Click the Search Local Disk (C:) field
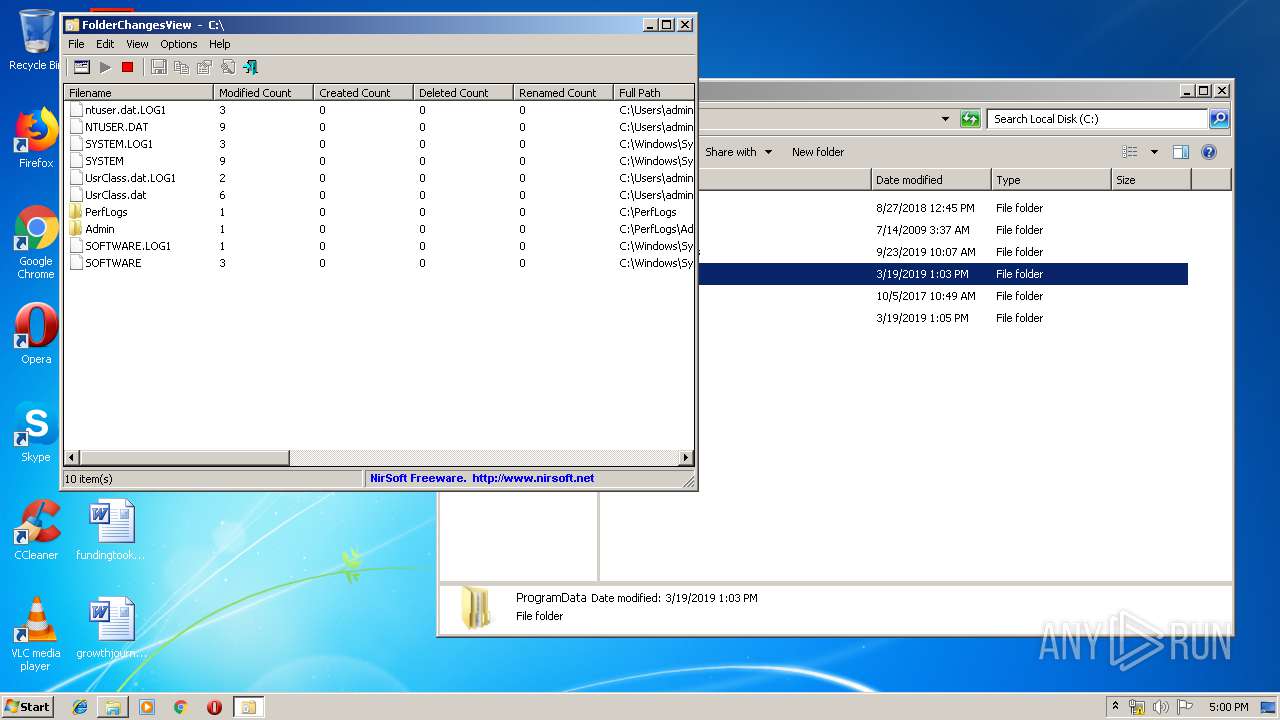 (1097, 119)
